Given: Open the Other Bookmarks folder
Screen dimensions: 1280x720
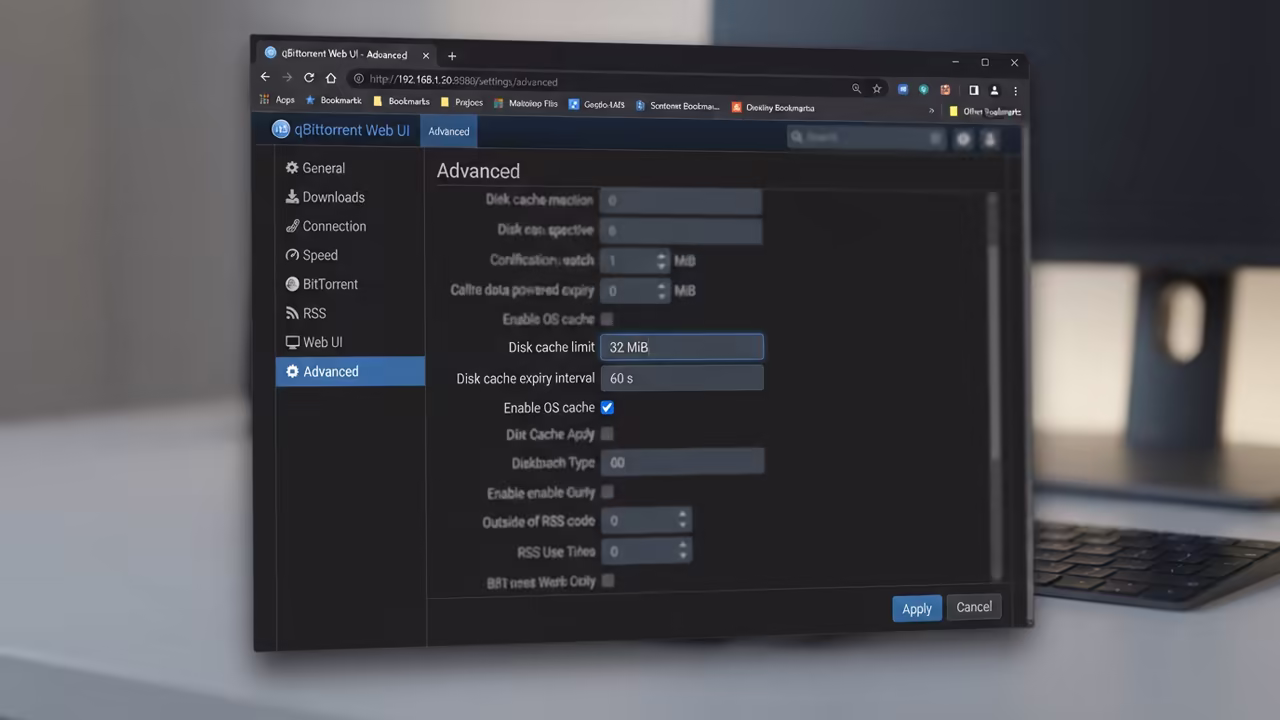Looking at the screenshot, I should (x=985, y=111).
